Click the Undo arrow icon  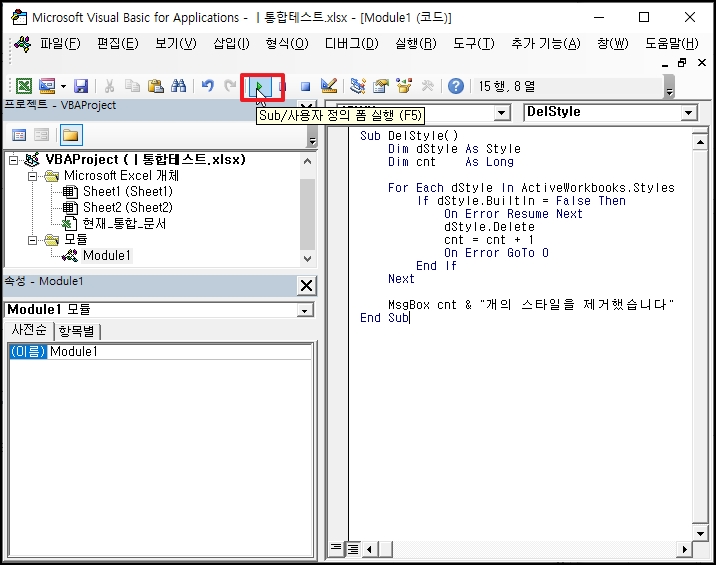coord(208,86)
